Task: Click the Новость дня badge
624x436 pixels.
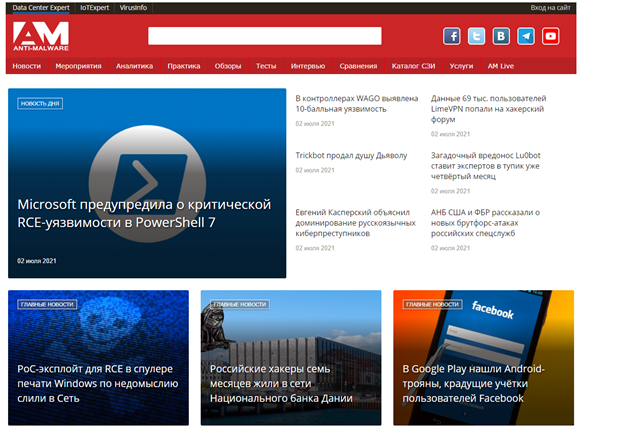Action: 40,103
